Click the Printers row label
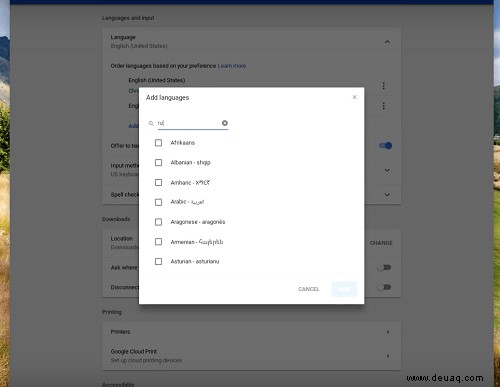The width and height of the screenshot is (500, 387). pos(120,332)
